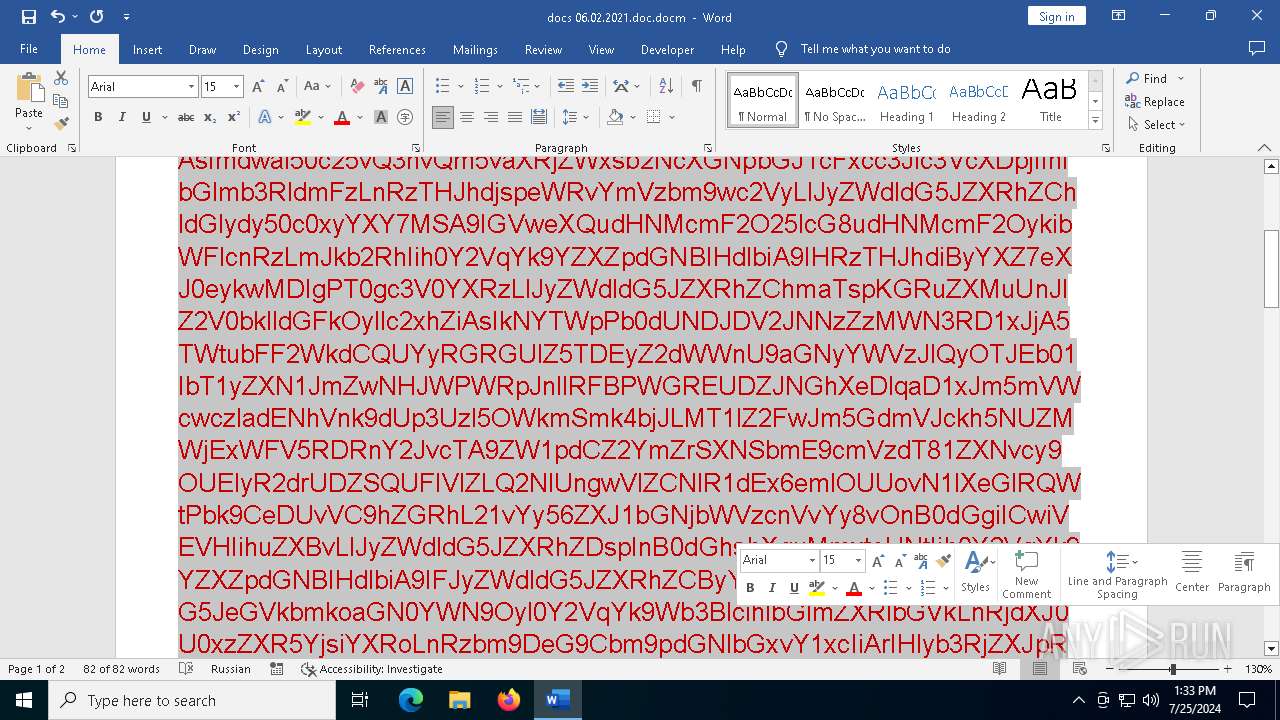Apply Strikethrough formatting
1280x720 pixels.
[x=186, y=117]
